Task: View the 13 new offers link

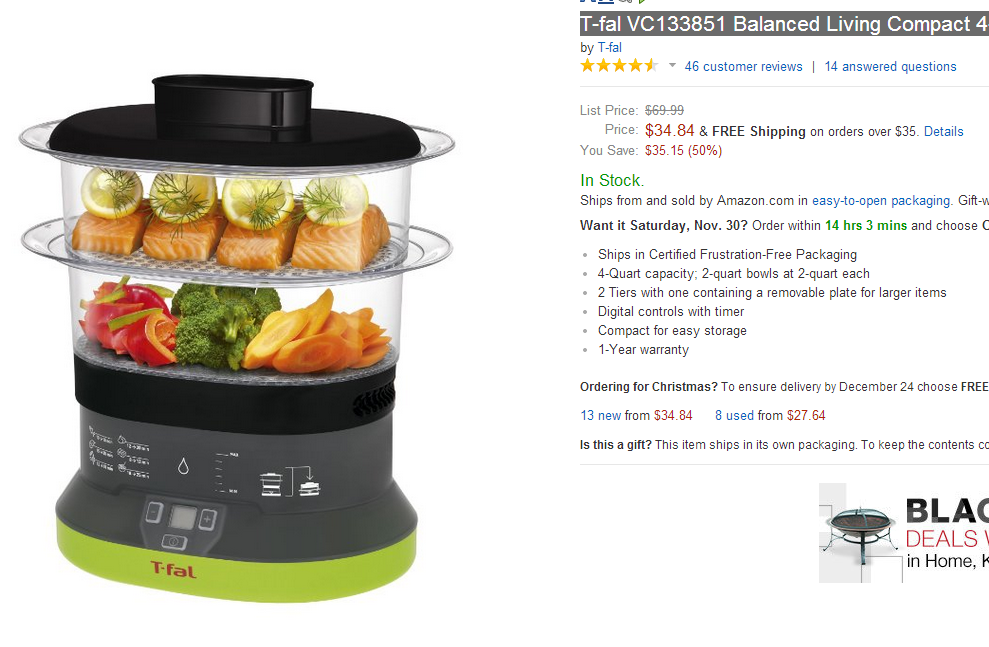Action: pos(601,416)
